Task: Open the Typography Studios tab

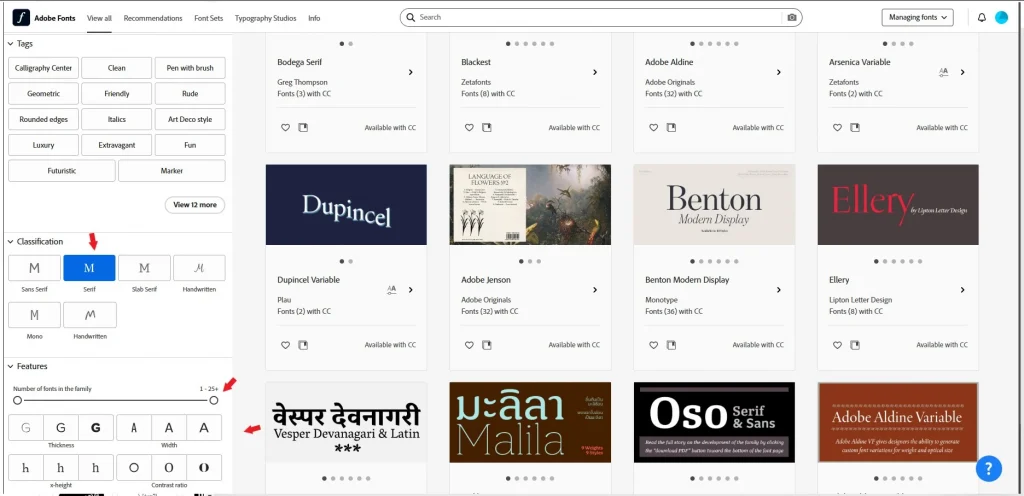Action: [x=265, y=18]
